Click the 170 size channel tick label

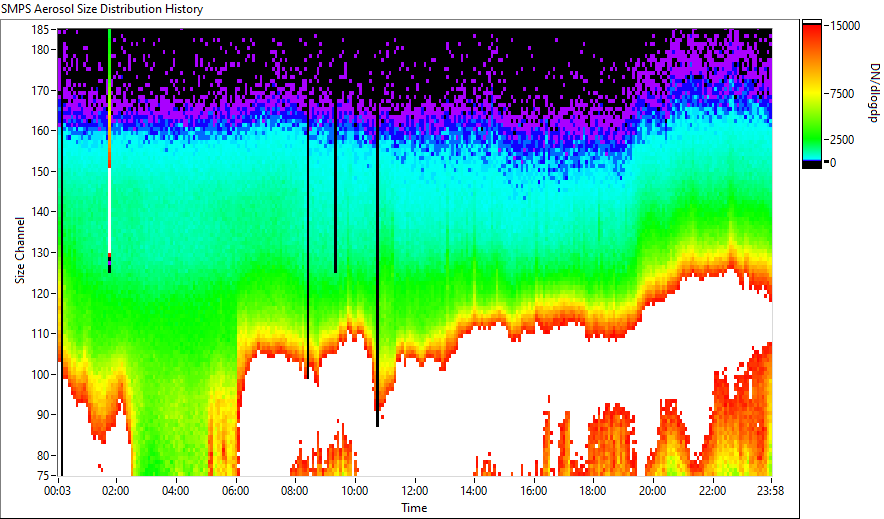(x=40, y=90)
